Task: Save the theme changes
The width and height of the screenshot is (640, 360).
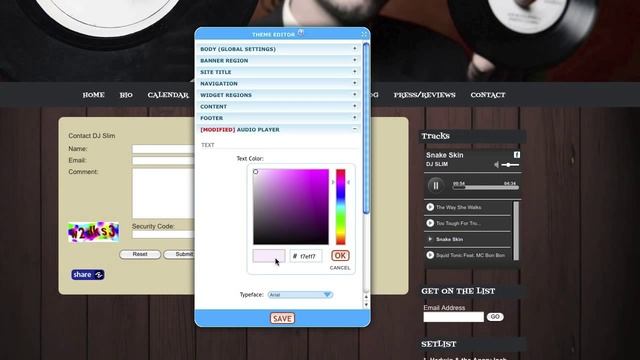Action: (x=282, y=318)
